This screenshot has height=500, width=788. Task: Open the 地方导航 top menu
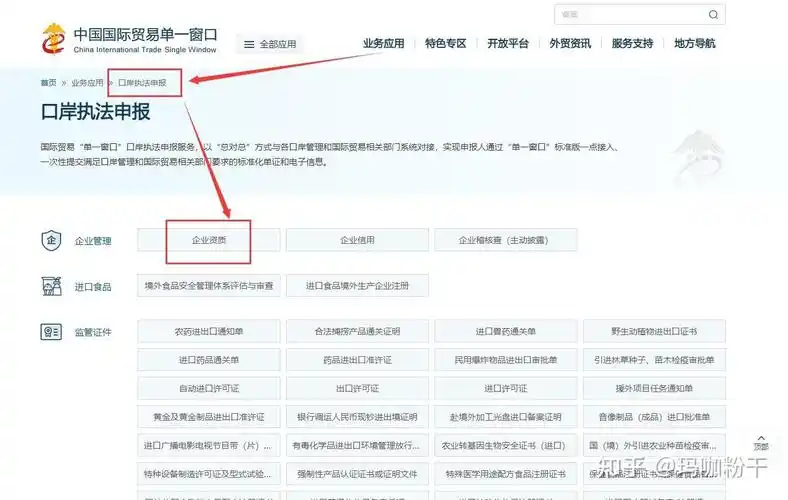coord(695,44)
